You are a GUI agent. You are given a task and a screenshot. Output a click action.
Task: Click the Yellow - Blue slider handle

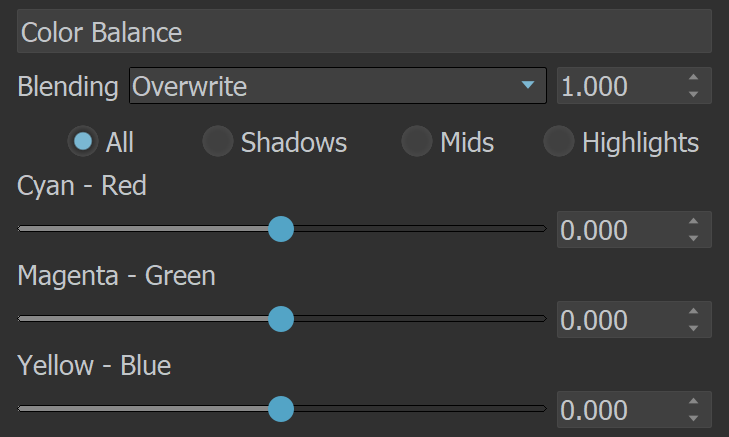pyautogui.click(x=281, y=409)
